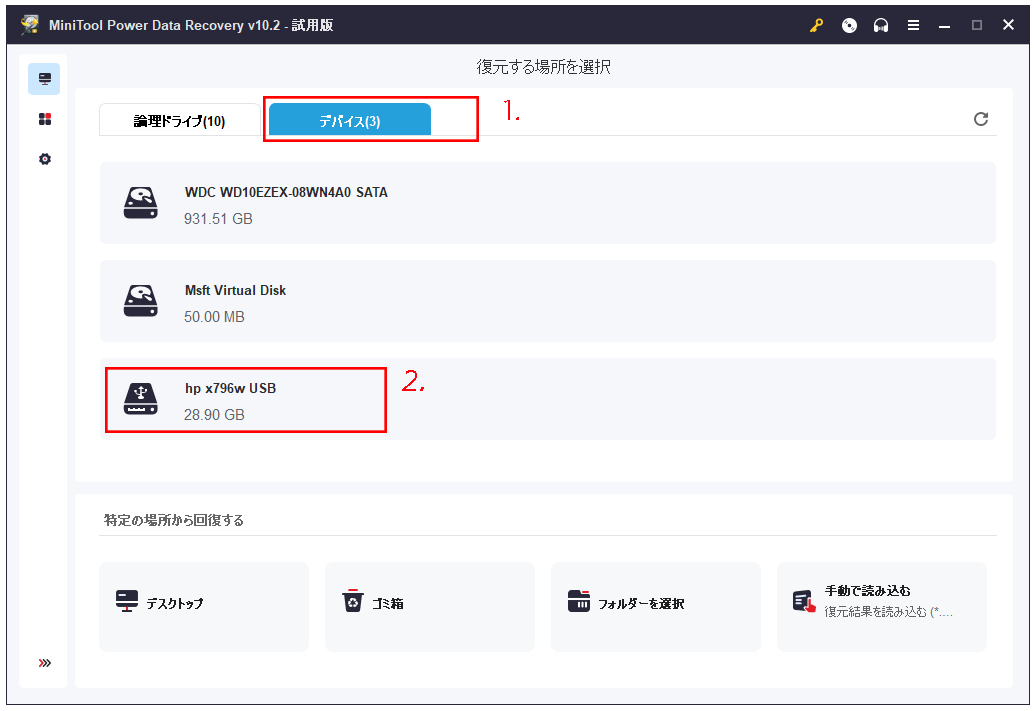This screenshot has height=711, width=1034.
Task: Open the modules grid icon in sidebar
Action: click(44, 118)
